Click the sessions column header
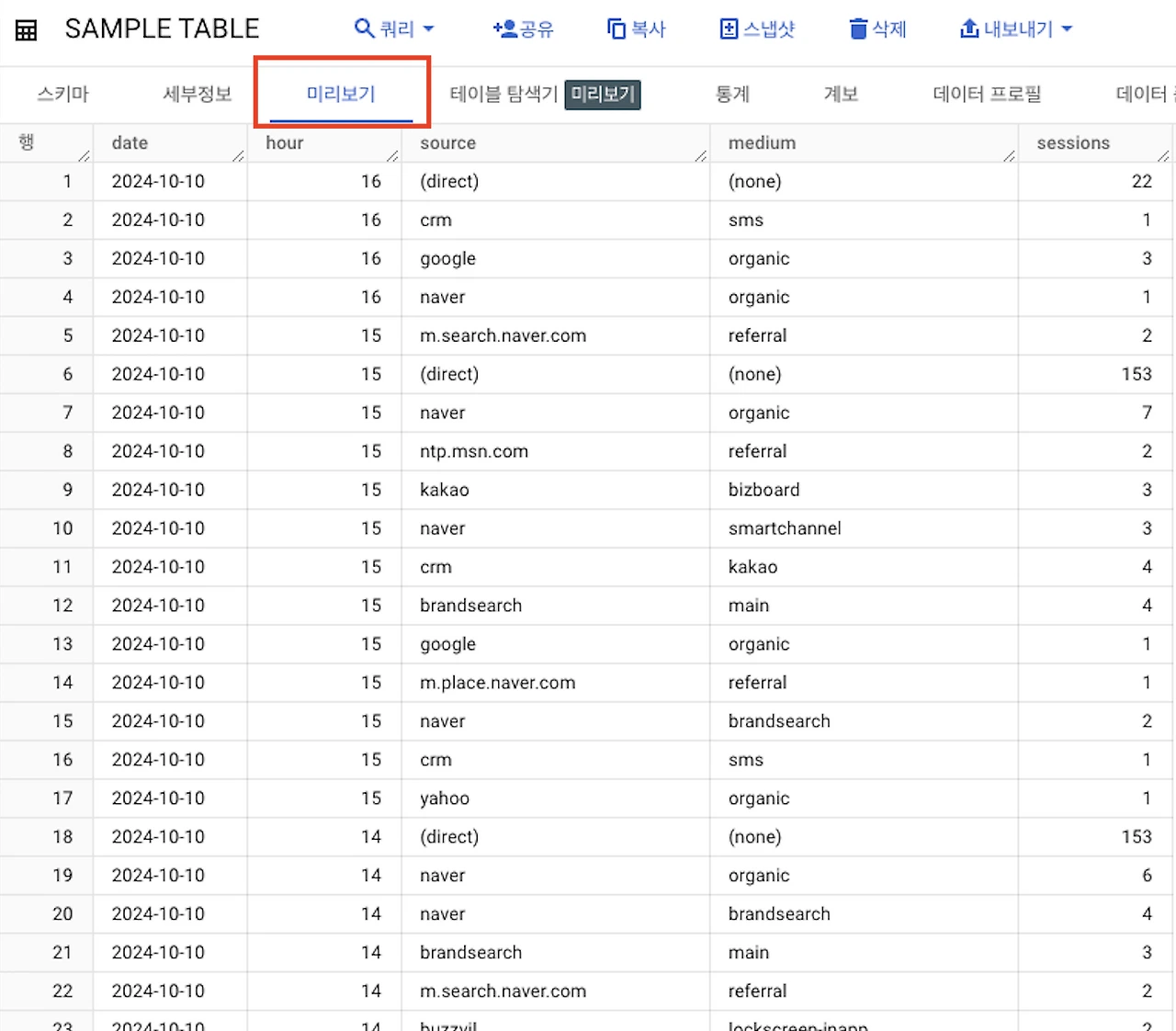Image resolution: width=1176 pixels, height=1031 pixels. tap(1072, 142)
